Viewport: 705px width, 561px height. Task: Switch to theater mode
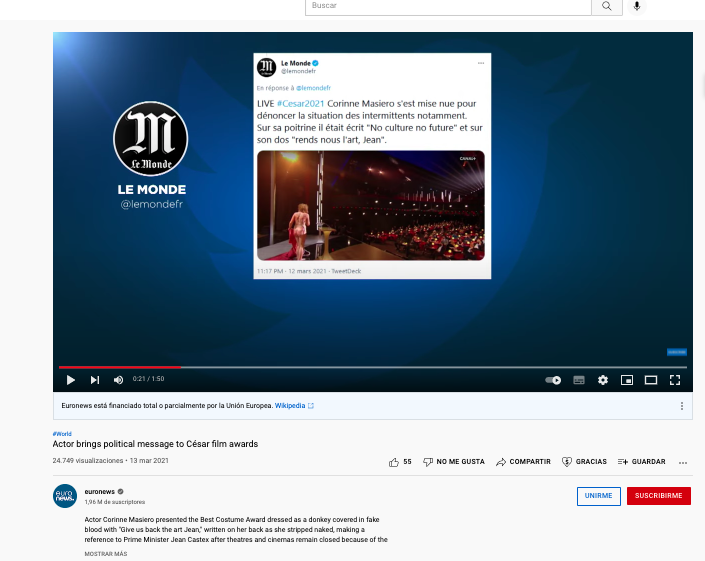[x=651, y=380]
